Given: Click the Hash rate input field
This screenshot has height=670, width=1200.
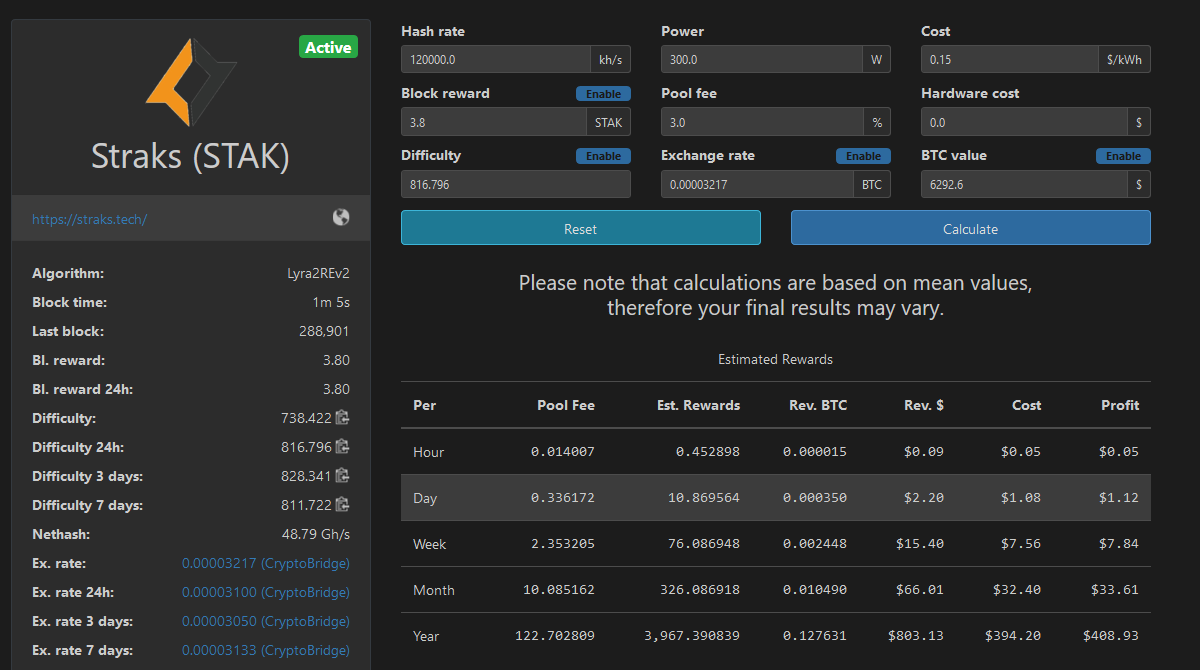Looking at the screenshot, I should click(495, 59).
